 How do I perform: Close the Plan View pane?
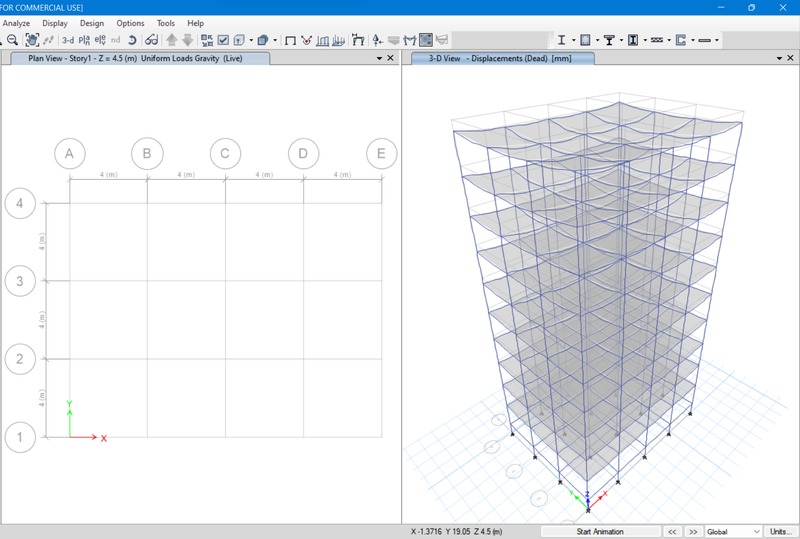390,58
